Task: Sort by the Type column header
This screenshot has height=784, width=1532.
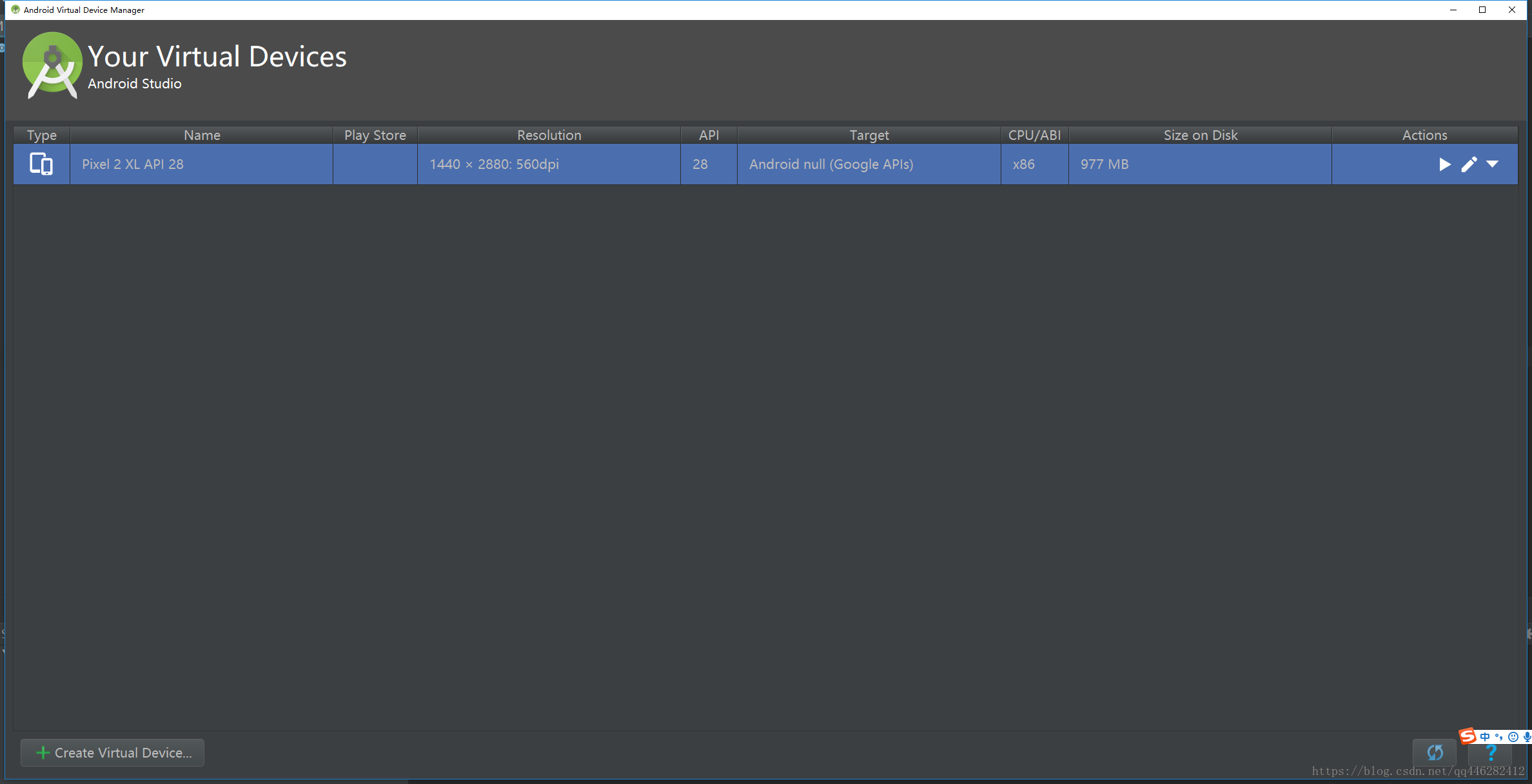Action: [42, 135]
